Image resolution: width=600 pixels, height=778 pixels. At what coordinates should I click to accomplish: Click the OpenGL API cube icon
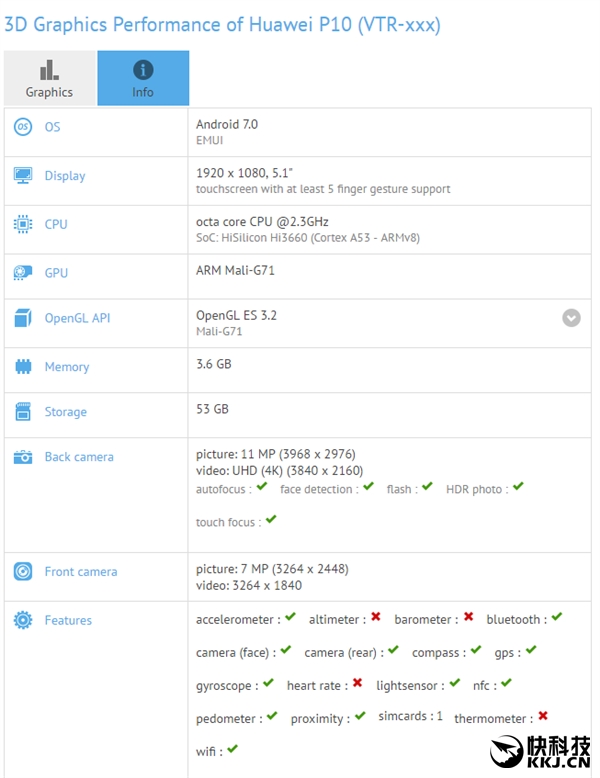23,318
